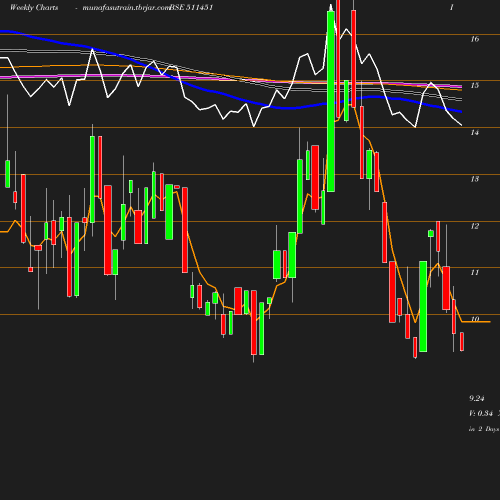Image resolution: width=500 pixels, height=500 pixels.
Task: Click the 'in 2 Days' text
Action: (484, 429)
